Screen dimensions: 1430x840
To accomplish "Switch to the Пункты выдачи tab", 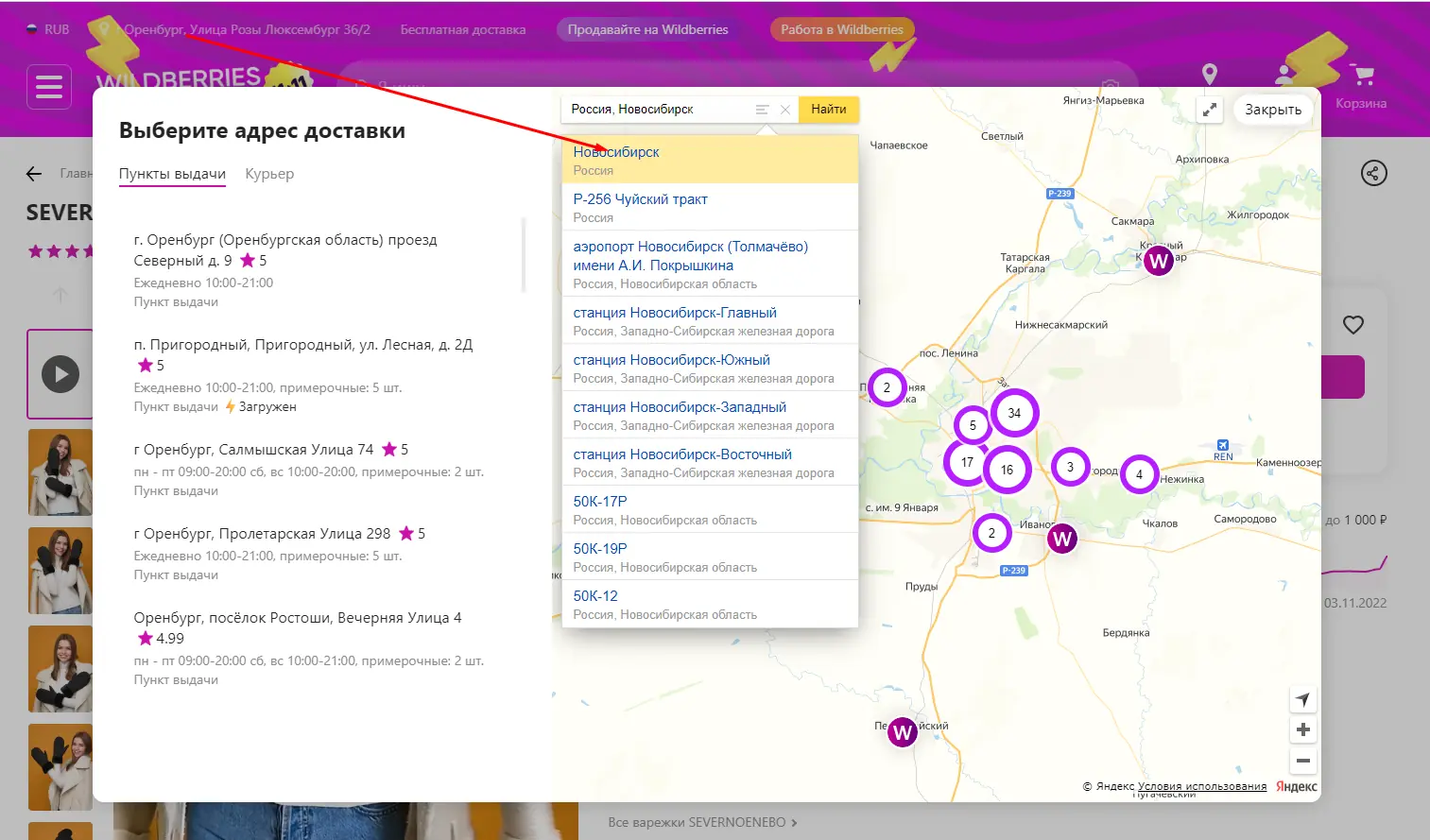I will (x=172, y=174).
